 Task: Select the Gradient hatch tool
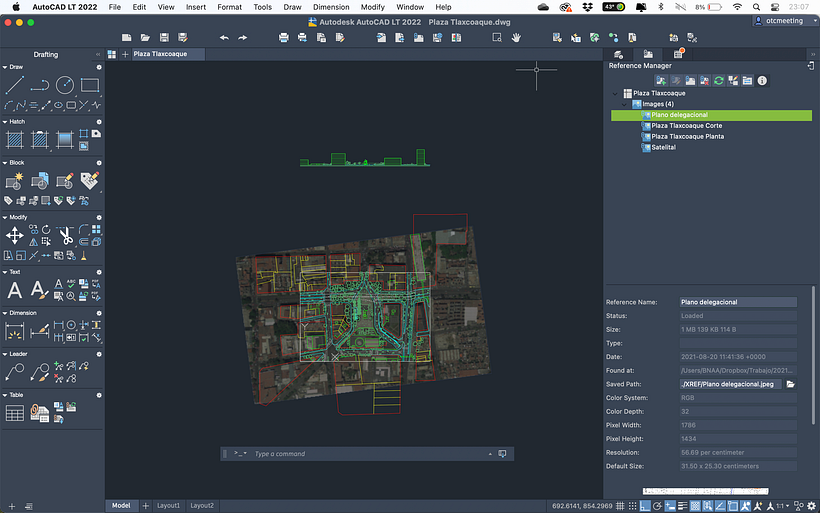(x=65, y=140)
